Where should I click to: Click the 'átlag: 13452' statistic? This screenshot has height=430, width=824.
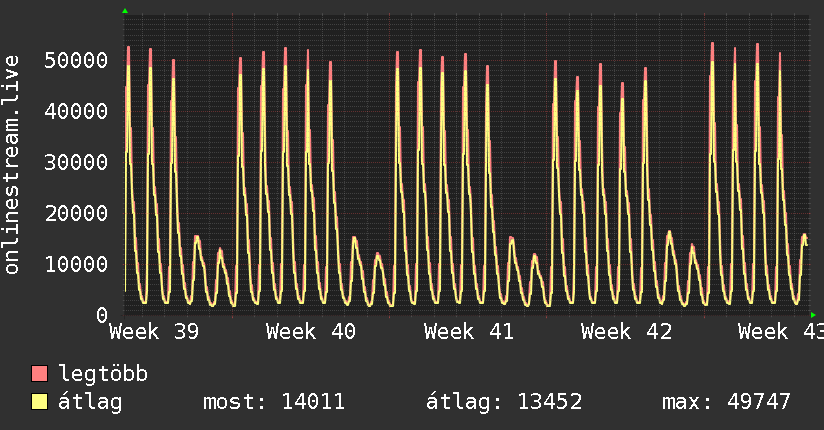point(504,402)
